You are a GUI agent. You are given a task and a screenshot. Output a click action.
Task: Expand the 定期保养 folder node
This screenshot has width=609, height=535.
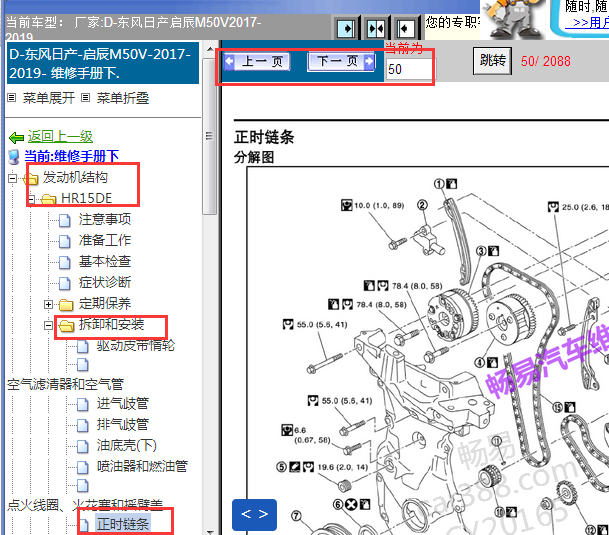tap(48, 304)
